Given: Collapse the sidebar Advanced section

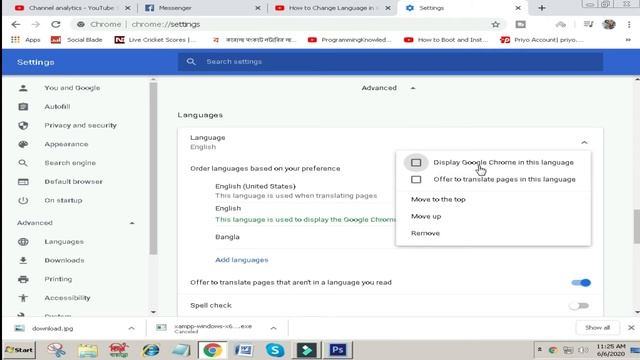Looking at the screenshot, I should [132, 223].
